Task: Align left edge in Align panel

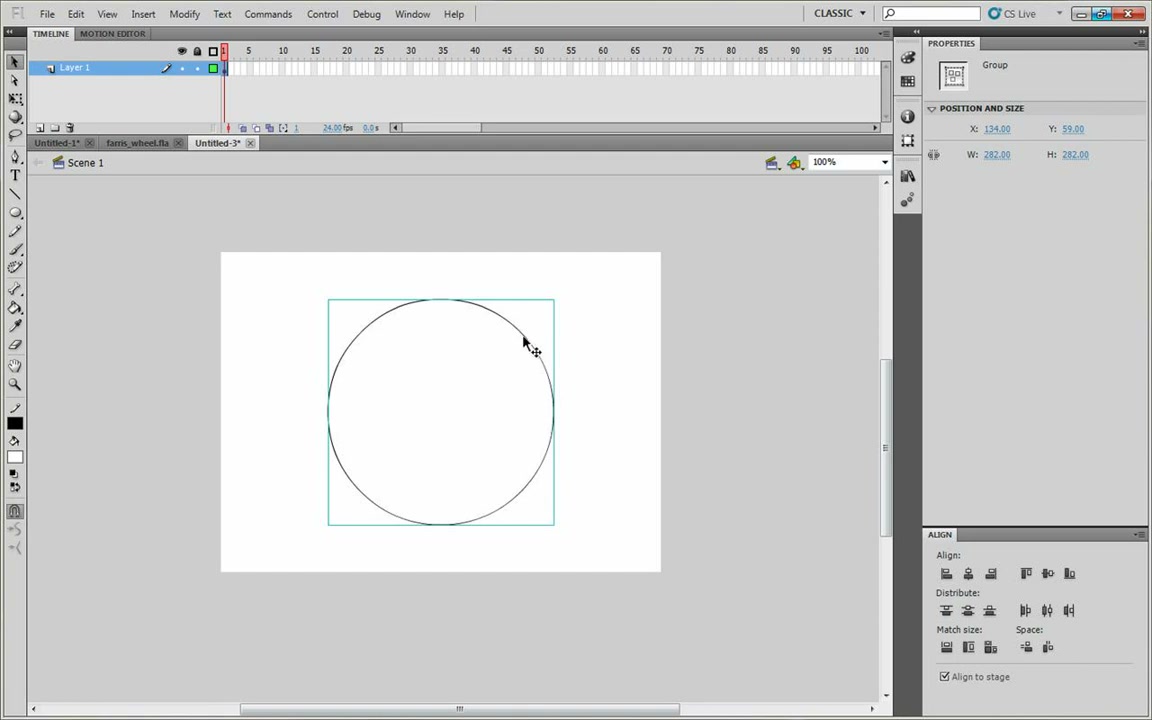Action: pos(946,574)
